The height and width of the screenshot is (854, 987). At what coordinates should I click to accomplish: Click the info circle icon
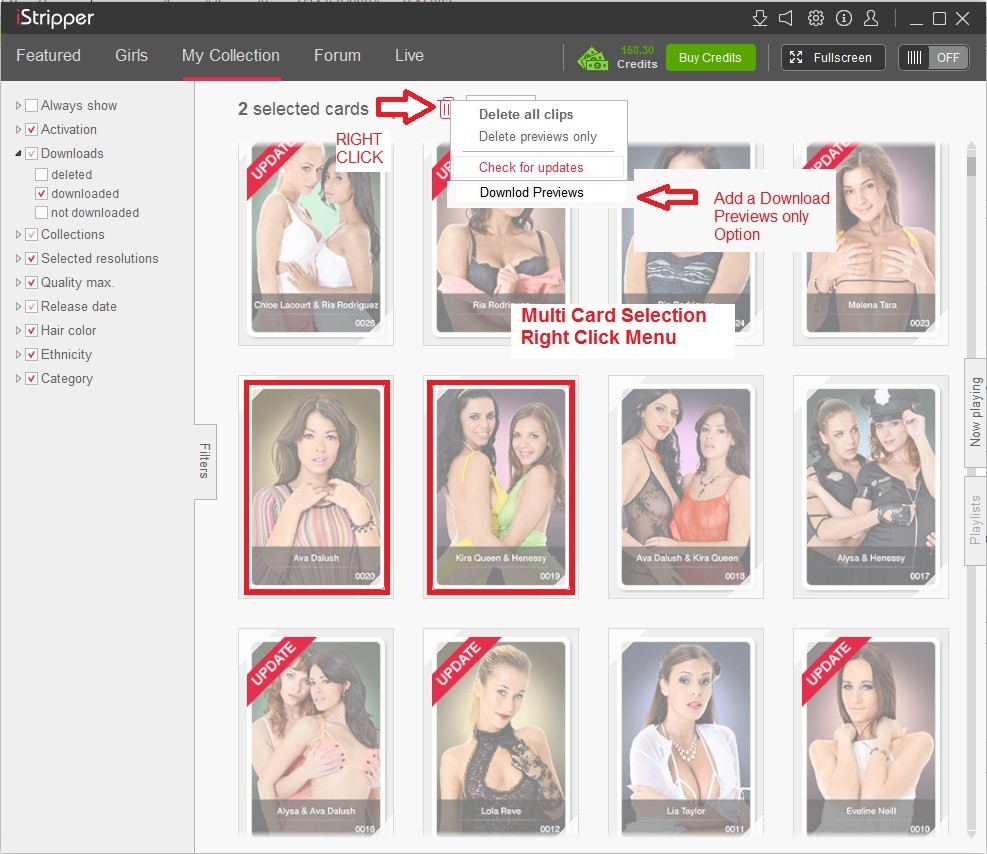click(843, 18)
